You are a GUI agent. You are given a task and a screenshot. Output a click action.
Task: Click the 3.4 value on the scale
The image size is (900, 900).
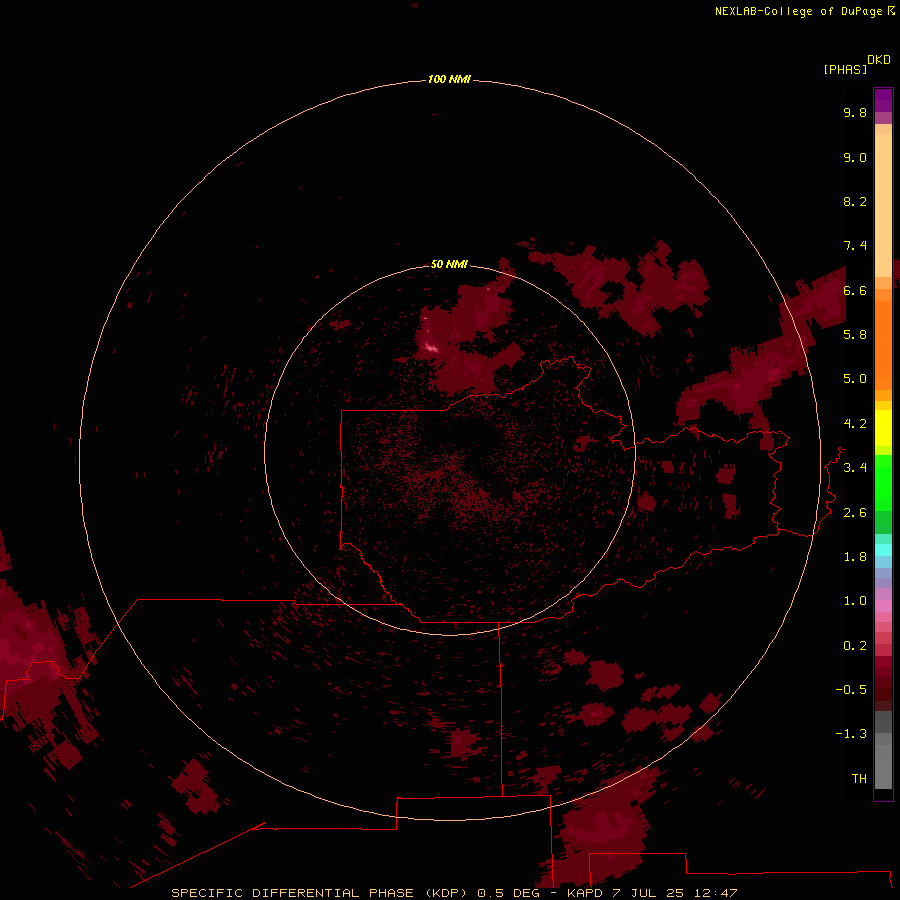pos(855,468)
